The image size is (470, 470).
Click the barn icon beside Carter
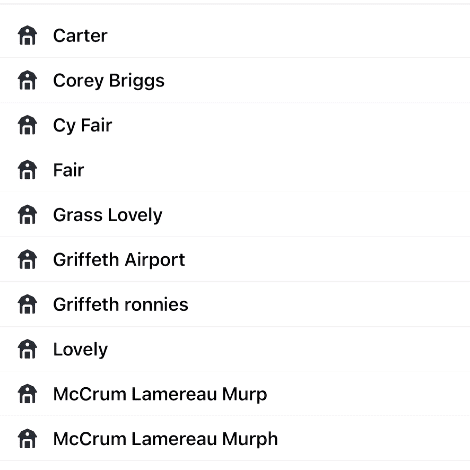click(x=27, y=35)
